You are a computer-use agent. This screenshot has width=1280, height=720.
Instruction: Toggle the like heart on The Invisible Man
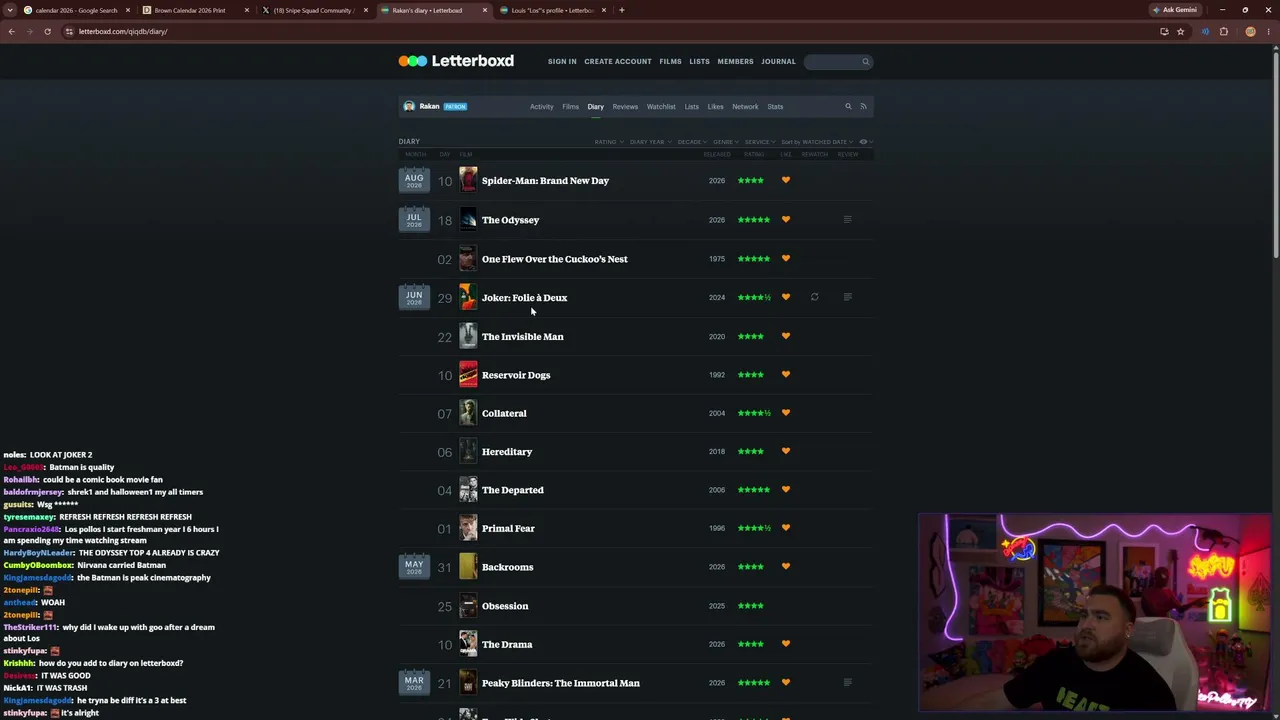[786, 336]
